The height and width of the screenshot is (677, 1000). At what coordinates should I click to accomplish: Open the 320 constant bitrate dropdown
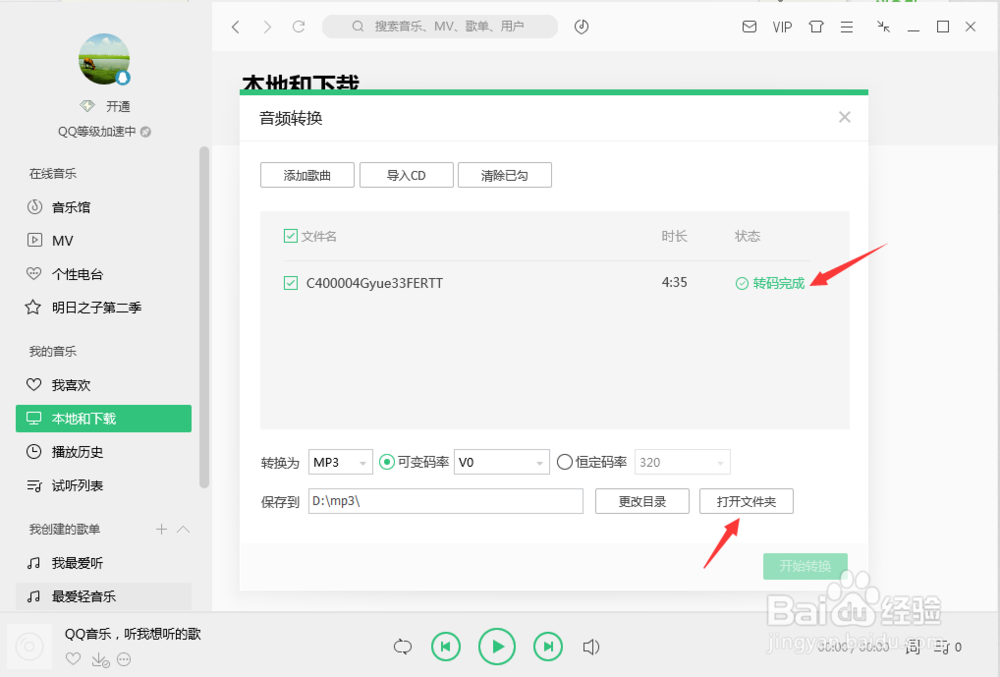tap(682, 462)
